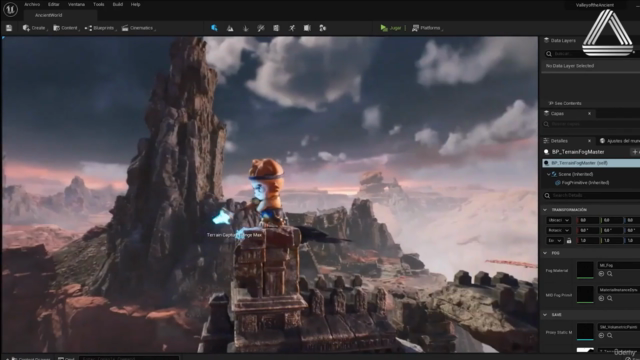Close the Detalles panel tab

(589, 141)
